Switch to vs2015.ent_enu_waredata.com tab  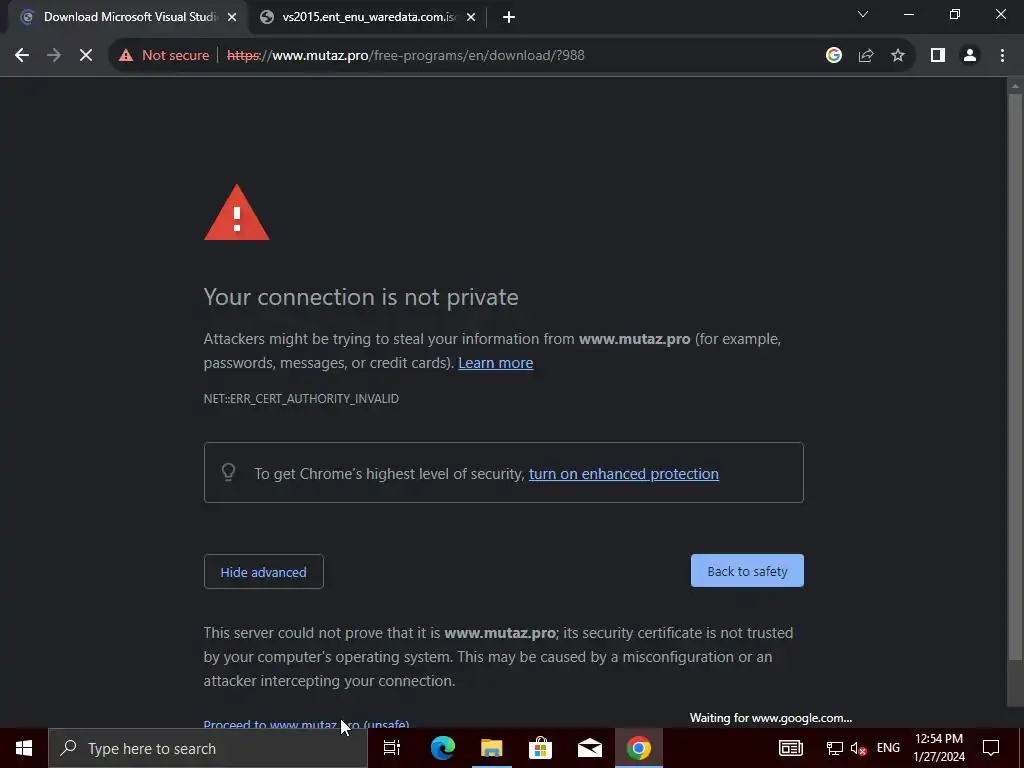tap(368, 17)
